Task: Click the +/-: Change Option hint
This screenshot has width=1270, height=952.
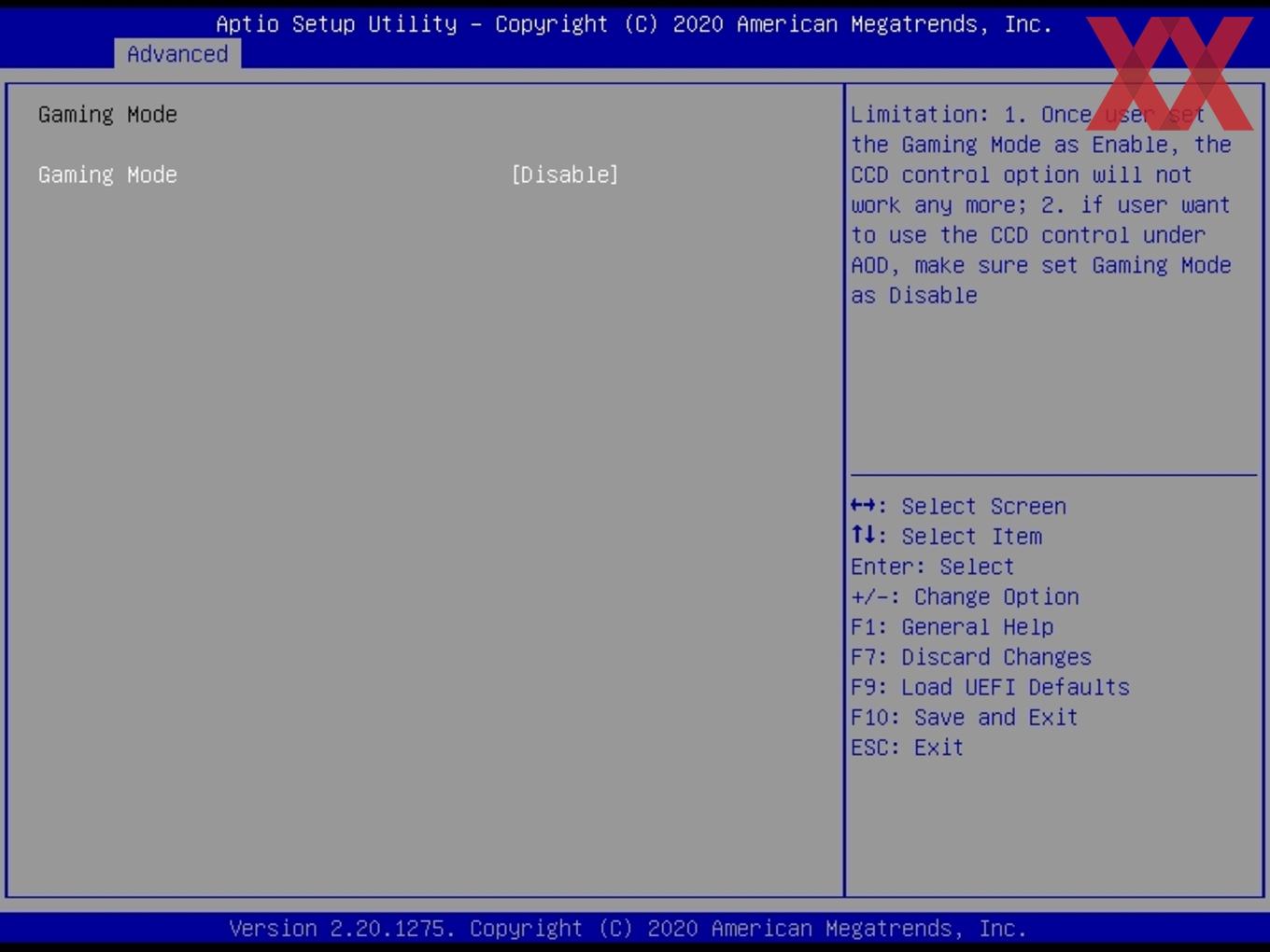Action: [x=965, y=596]
